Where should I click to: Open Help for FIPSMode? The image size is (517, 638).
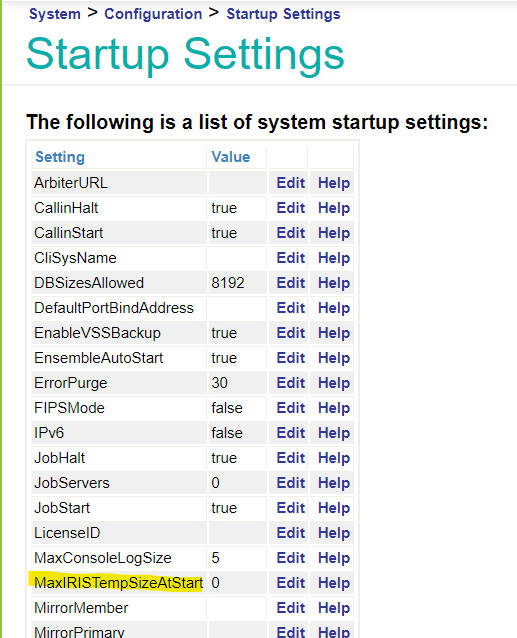(x=334, y=408)
